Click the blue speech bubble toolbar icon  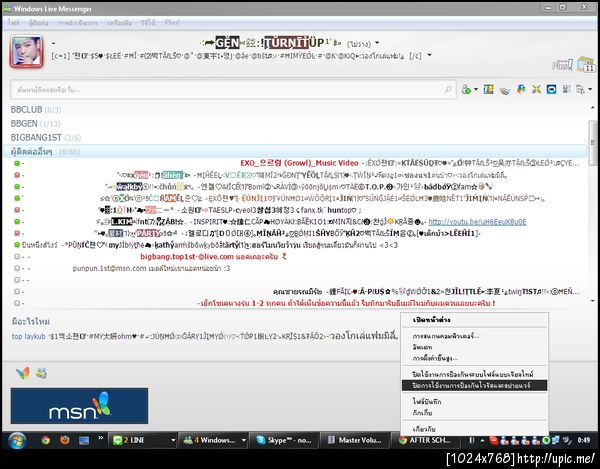click(551, 90)
